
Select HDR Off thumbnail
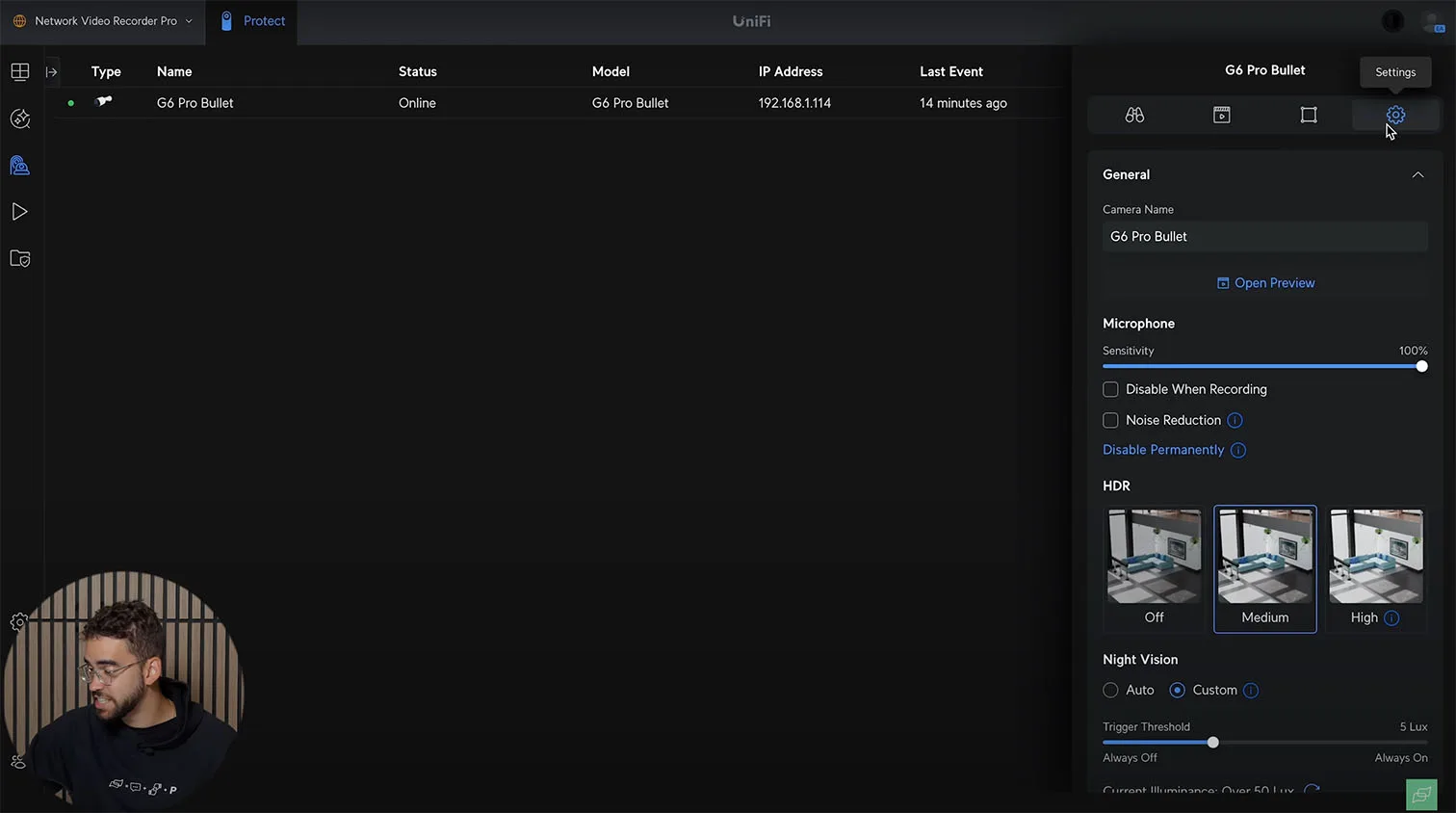[x=1154, y=569]
